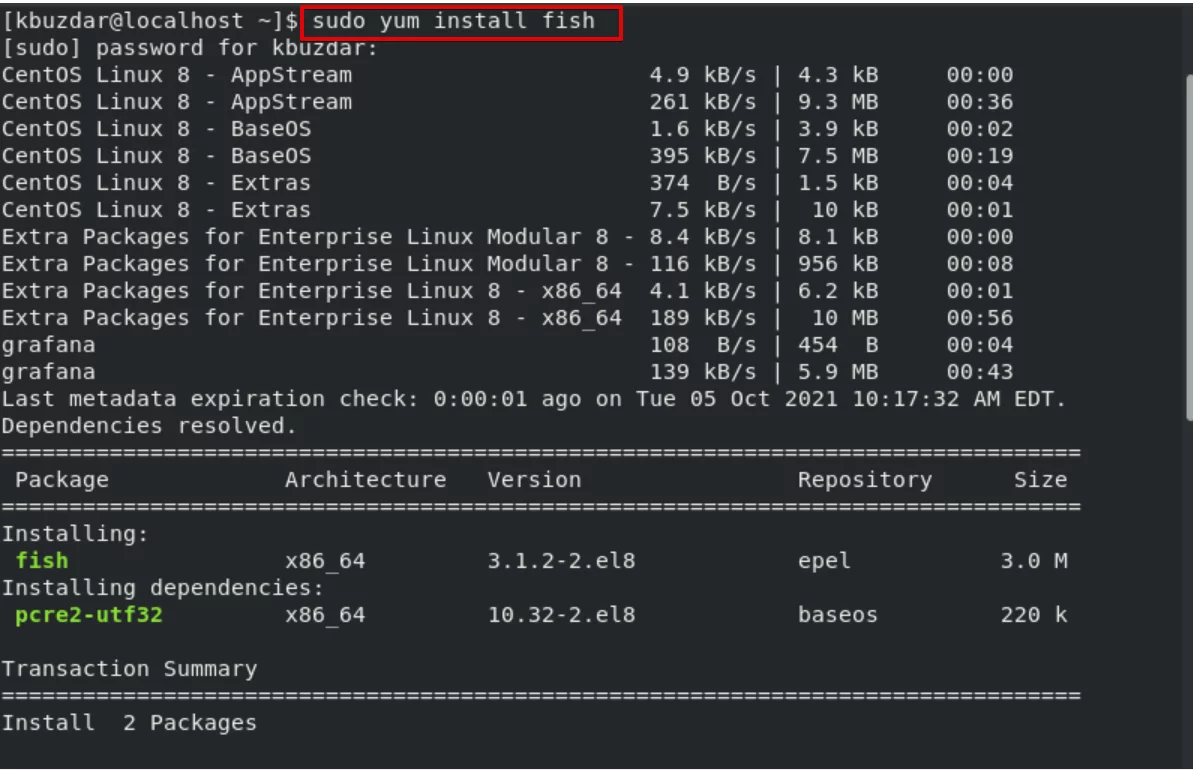Click the BaseOS row showing 3.9 kB
The width and height of the screenshot is (1193, 770).
tap(507, 129)
